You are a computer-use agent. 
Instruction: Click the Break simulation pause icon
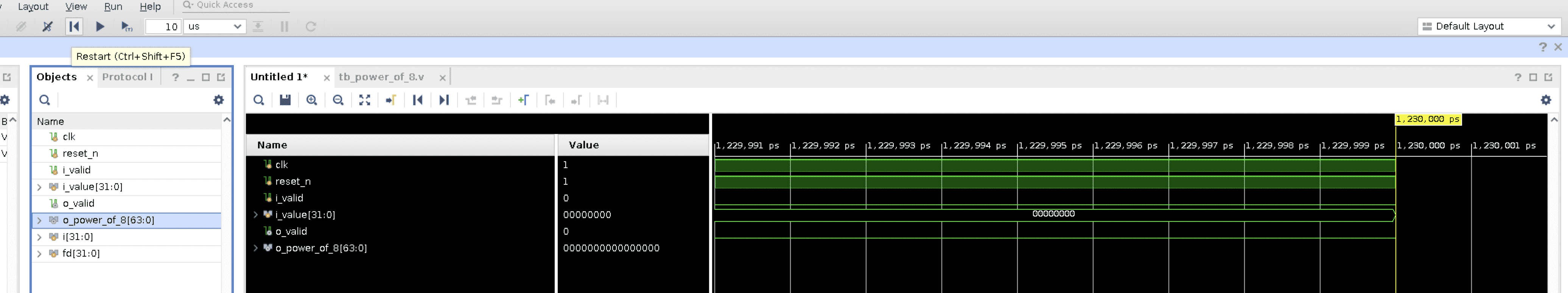[x=284, y=26]
